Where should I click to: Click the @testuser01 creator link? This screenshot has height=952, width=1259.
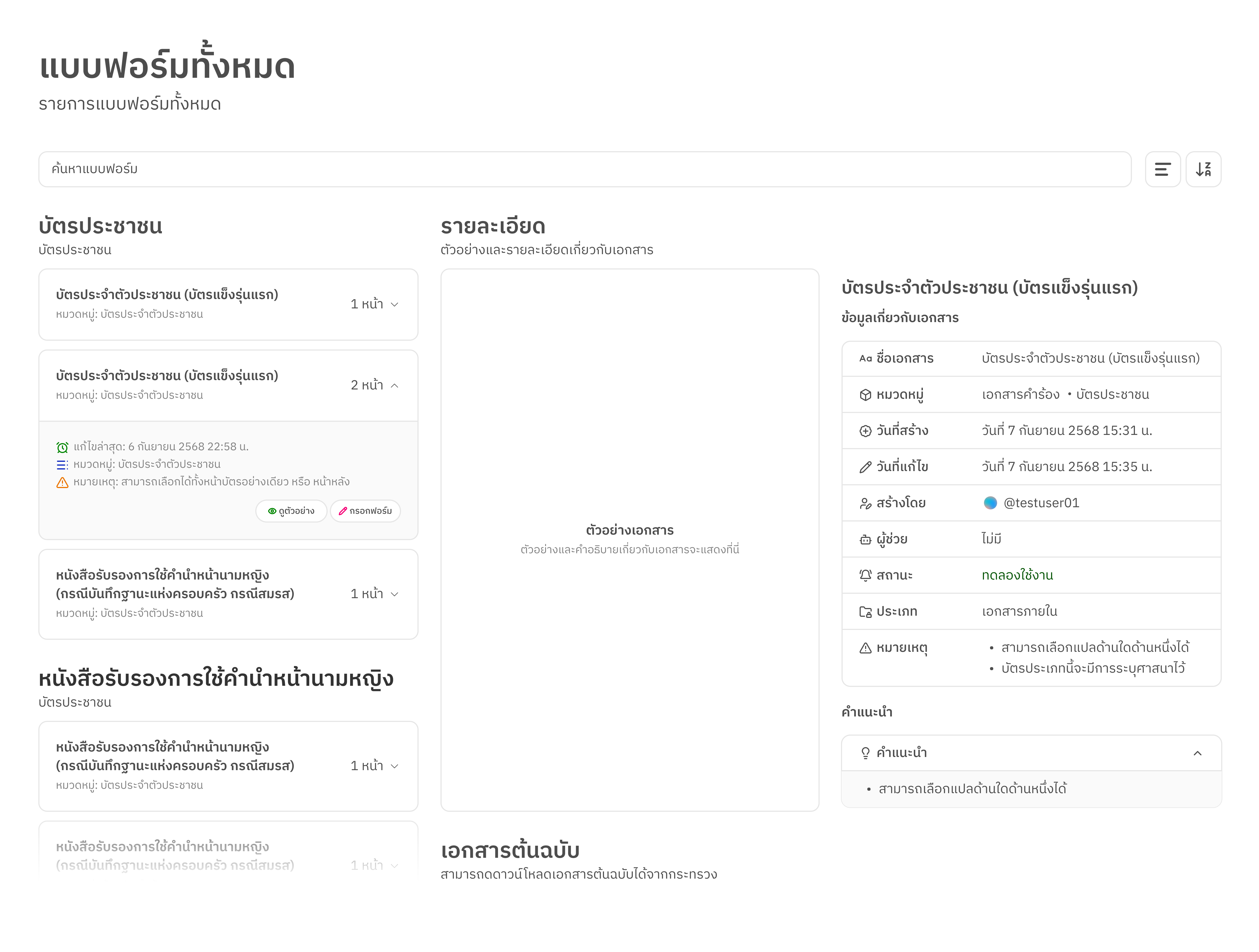tap(1041, 503)
